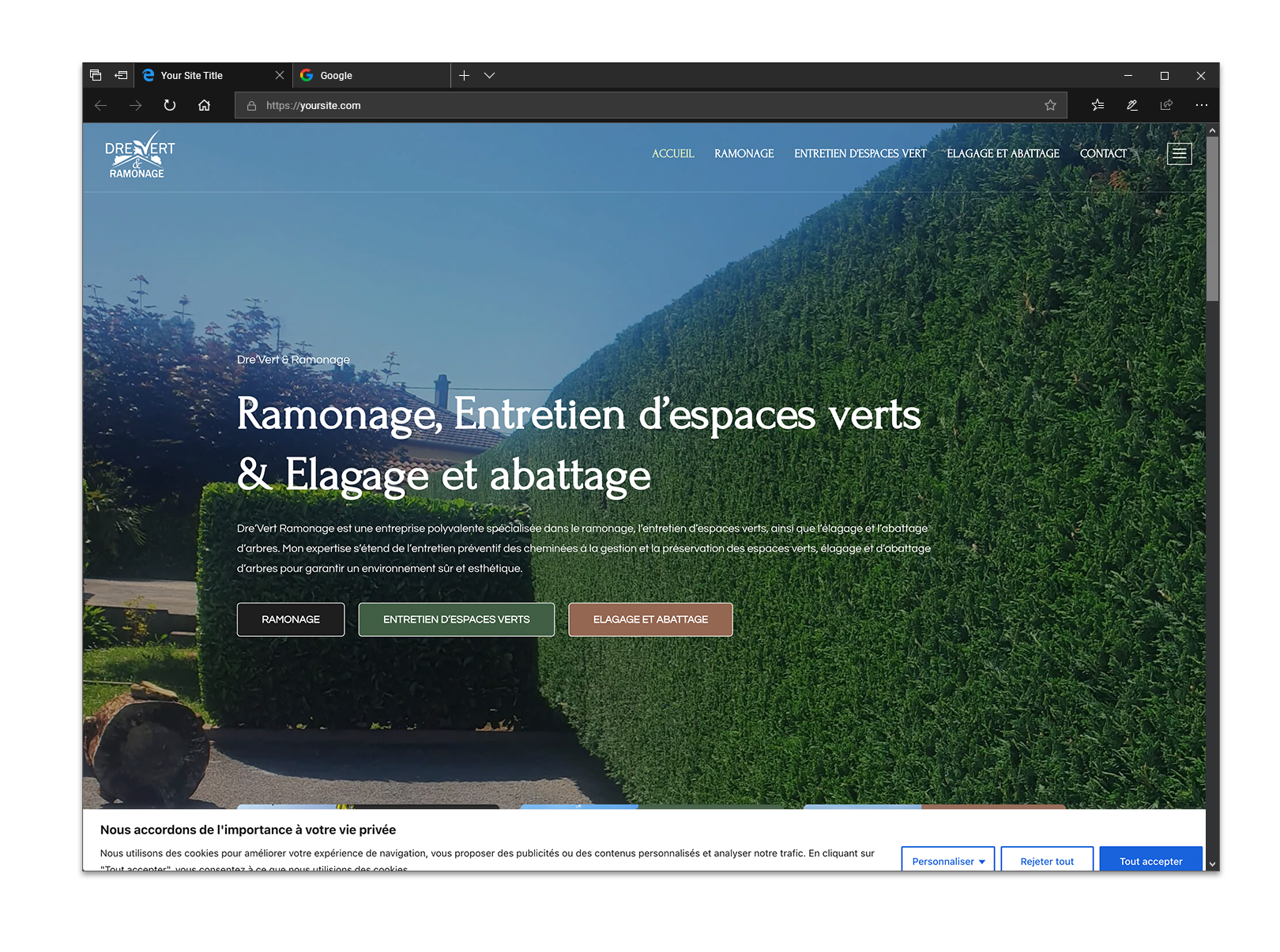Click the "Dre'Vert & Ramonage" subtitle text
The image size is (1280, 952).
tap(293, 359)
